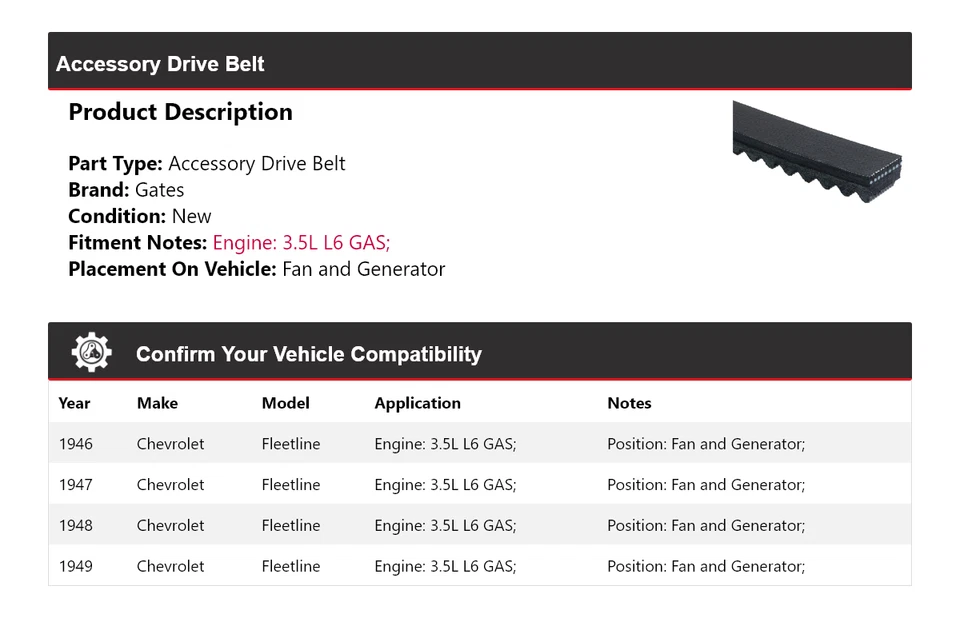Screen dimensions: 960x618
Task: Click the drive belt product image
Action: [817, 153]
